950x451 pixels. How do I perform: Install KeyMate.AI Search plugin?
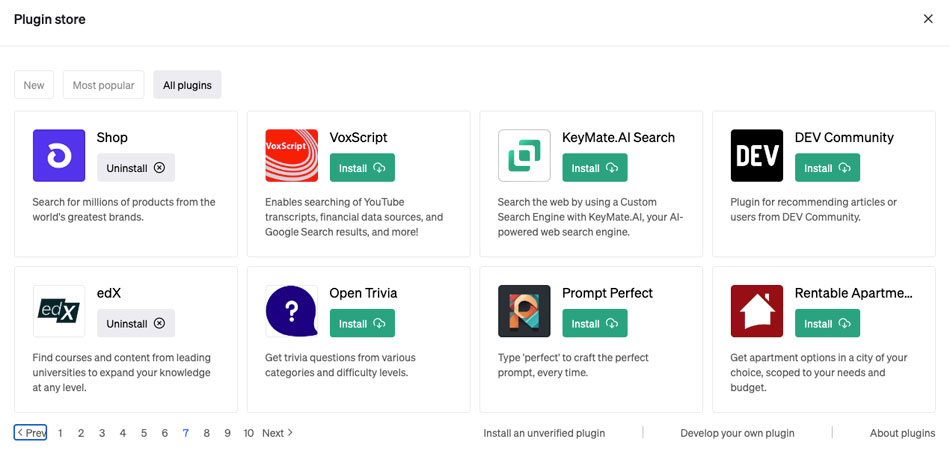click(x=595, y=168)
